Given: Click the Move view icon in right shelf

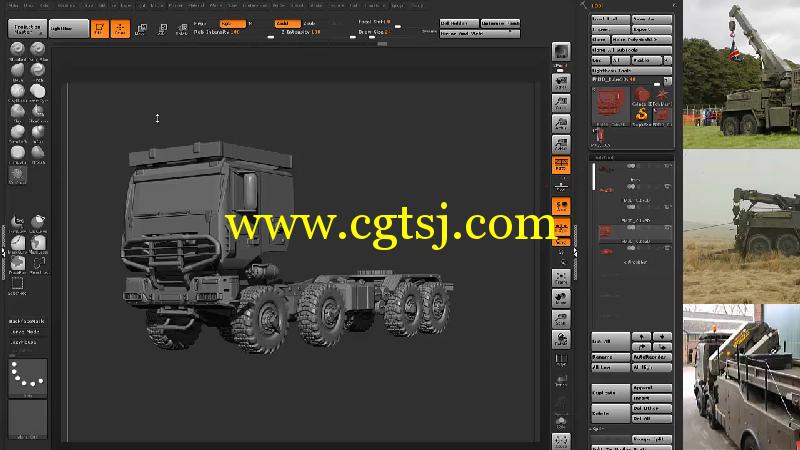Looking at the screenshot, I should 561,298.
